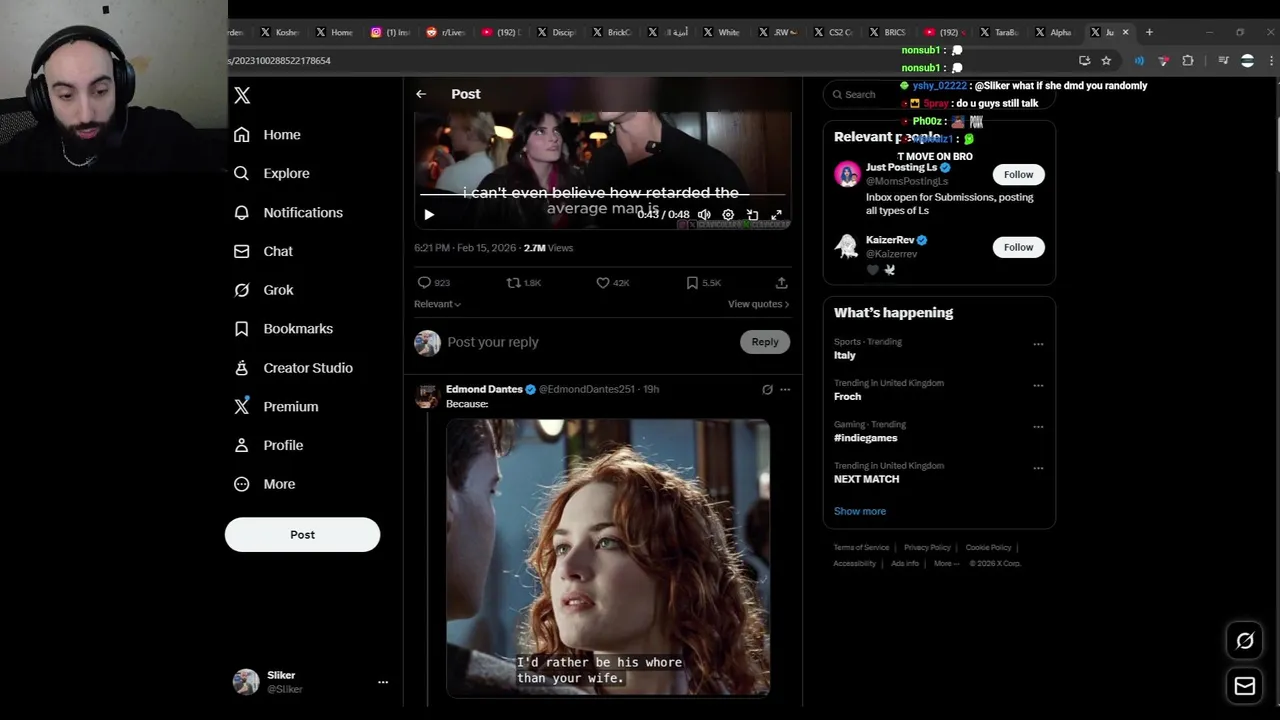The image size is (1280, 720).
Task: Follow Just Posting Ls
Action: click(x=1018, y=175)
